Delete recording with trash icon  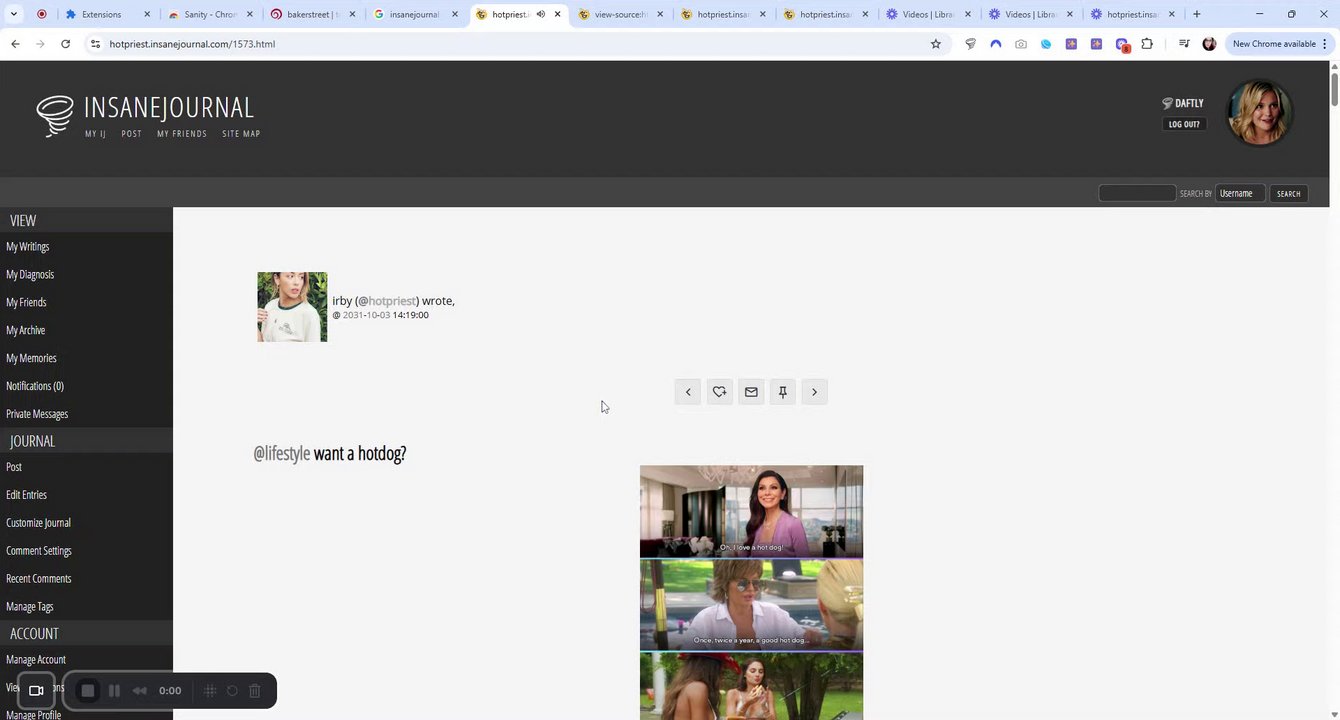pyautogui.click(x=255, y=690)
